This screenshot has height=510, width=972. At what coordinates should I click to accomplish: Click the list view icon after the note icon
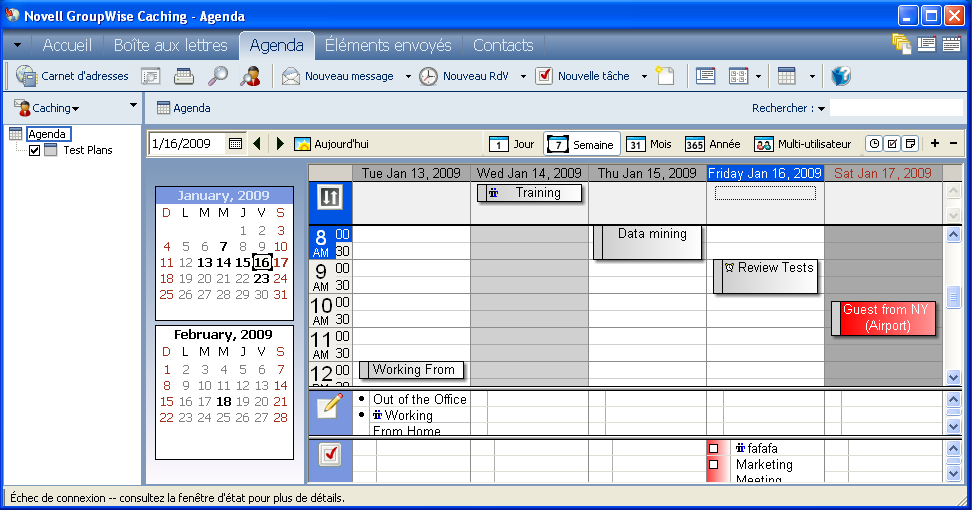pos(705,76)
